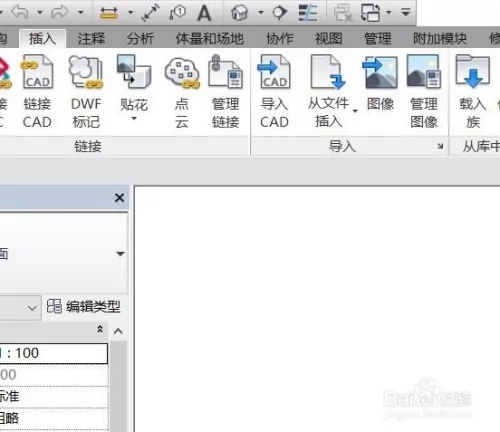Switch to the 视图 ribbon tab
Screen dimensions: 500x432
pyautogui.click(x=329, y=39)
